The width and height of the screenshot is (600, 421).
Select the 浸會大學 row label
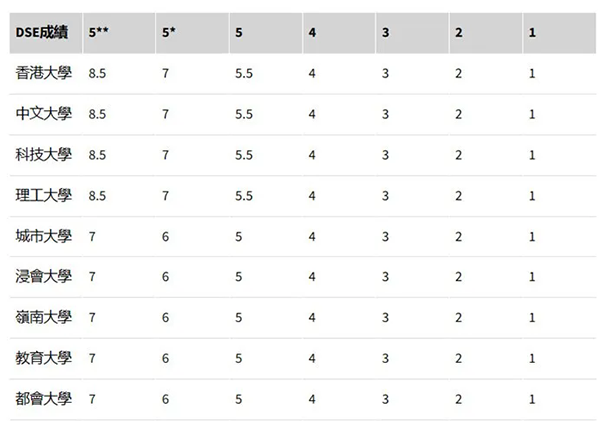(43, 276)
